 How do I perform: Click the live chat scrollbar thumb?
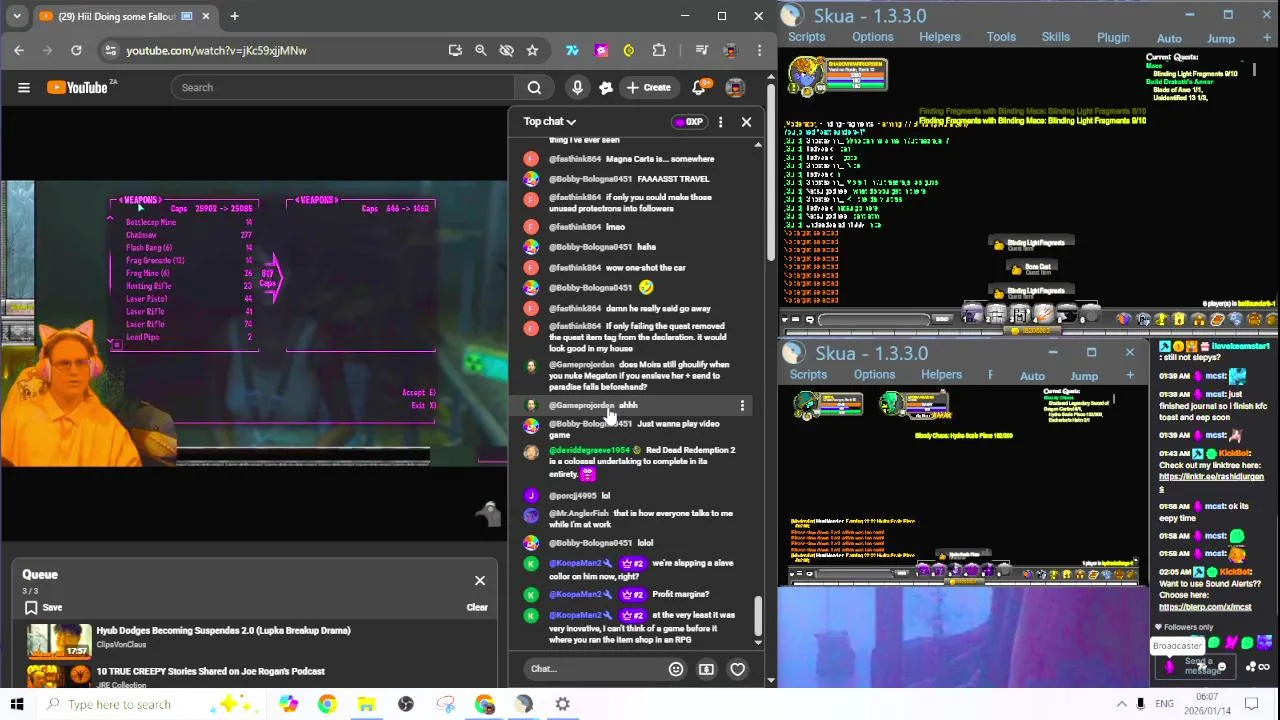758,616
